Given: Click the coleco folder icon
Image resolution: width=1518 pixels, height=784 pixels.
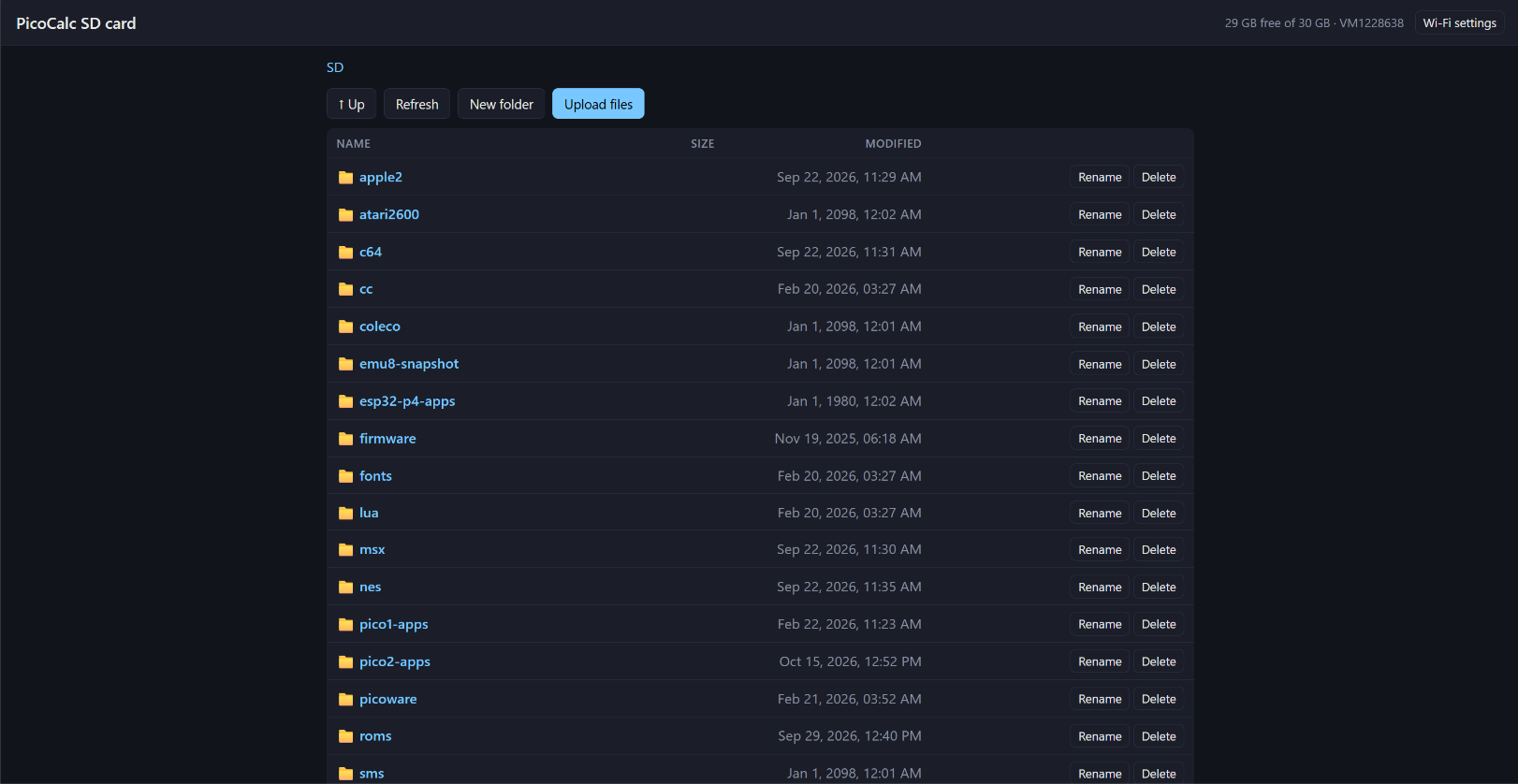Looking at the screenshot, I should [345, 327].
